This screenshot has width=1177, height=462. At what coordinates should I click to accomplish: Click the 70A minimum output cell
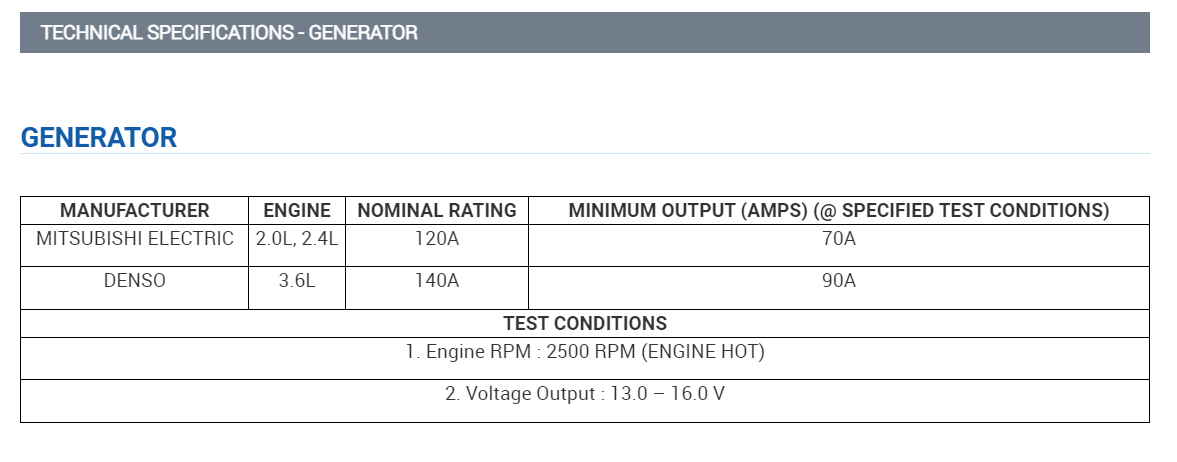pos(838,239)
